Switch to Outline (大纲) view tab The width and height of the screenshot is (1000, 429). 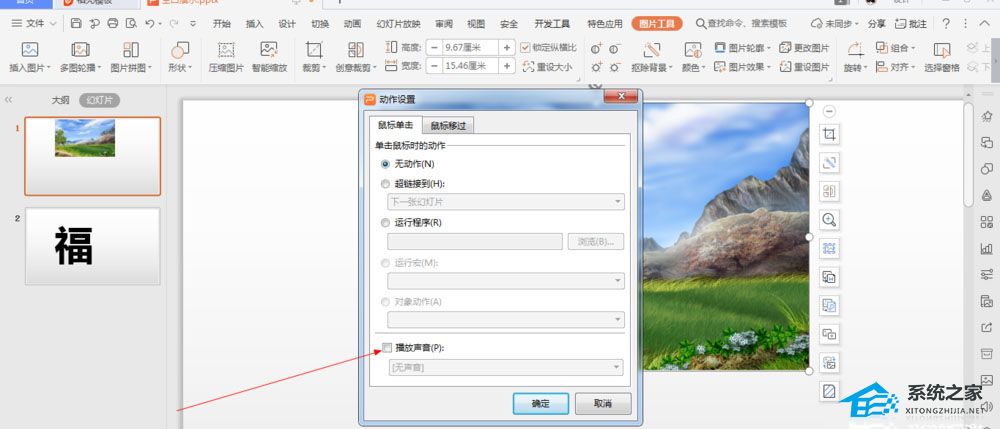click(61, 100)
